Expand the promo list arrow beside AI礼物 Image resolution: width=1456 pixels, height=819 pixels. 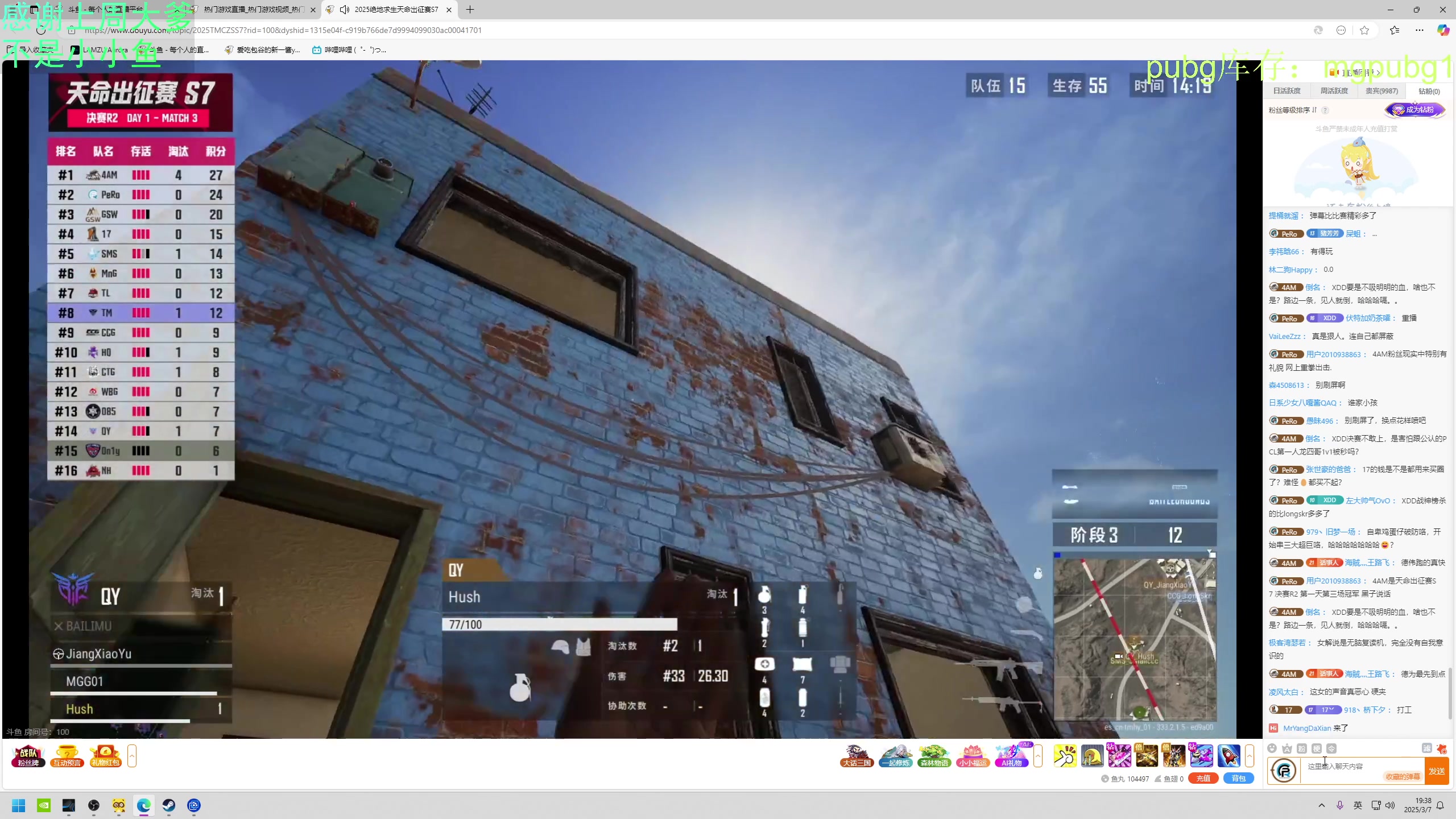[x=1038, y=756]
